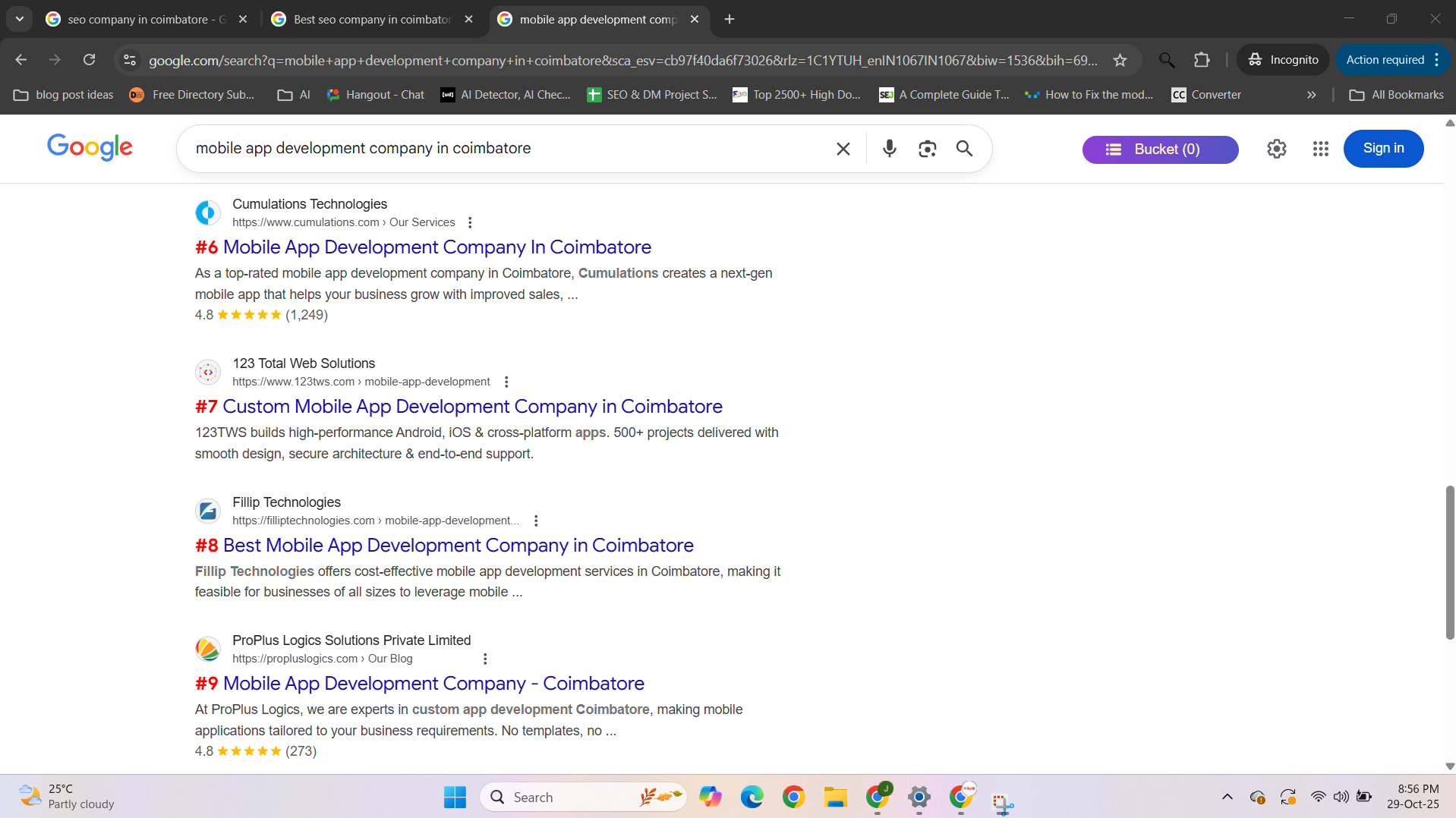Click into the Google search input field
The image size is (1456, 818).
[x=501, y=149]
